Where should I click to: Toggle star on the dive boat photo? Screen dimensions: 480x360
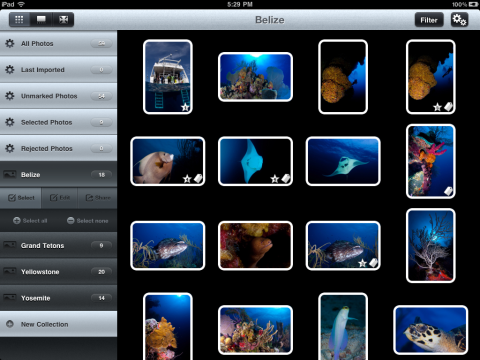click(185, 107)
